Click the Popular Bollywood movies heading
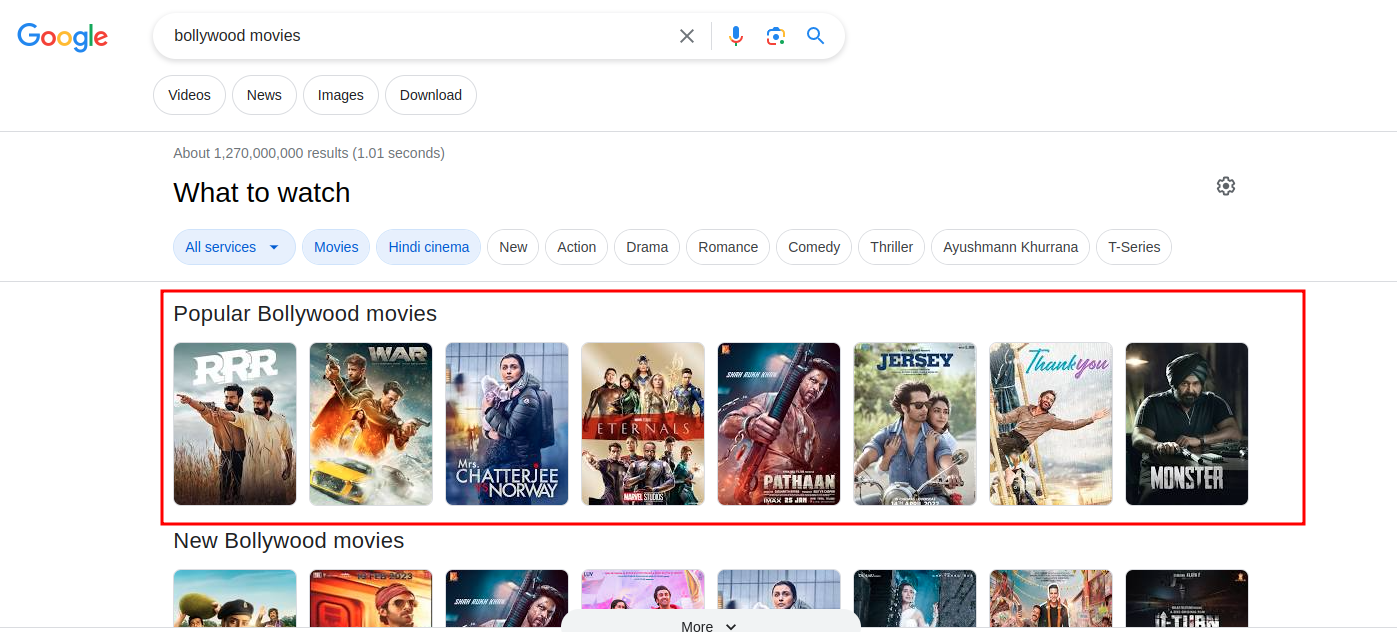The image size is (1397, 632). pos(305,314)
